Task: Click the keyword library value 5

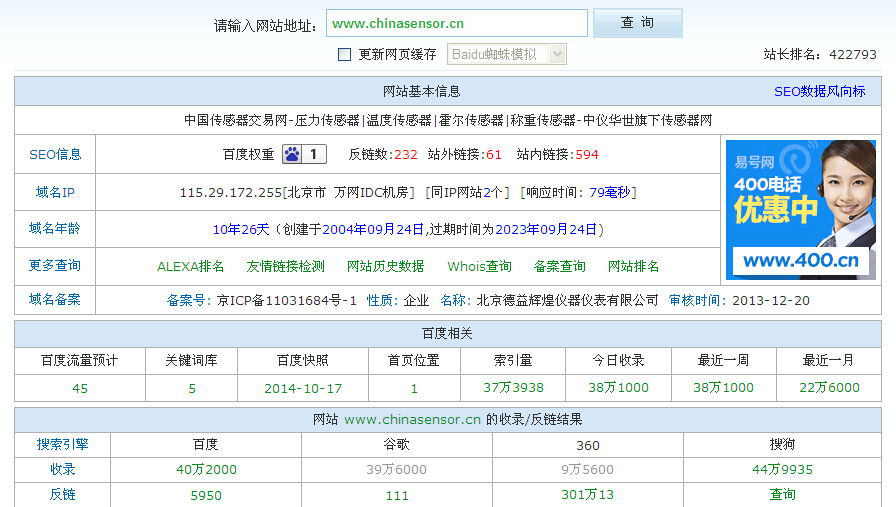Action: click(x=192, y=389)
